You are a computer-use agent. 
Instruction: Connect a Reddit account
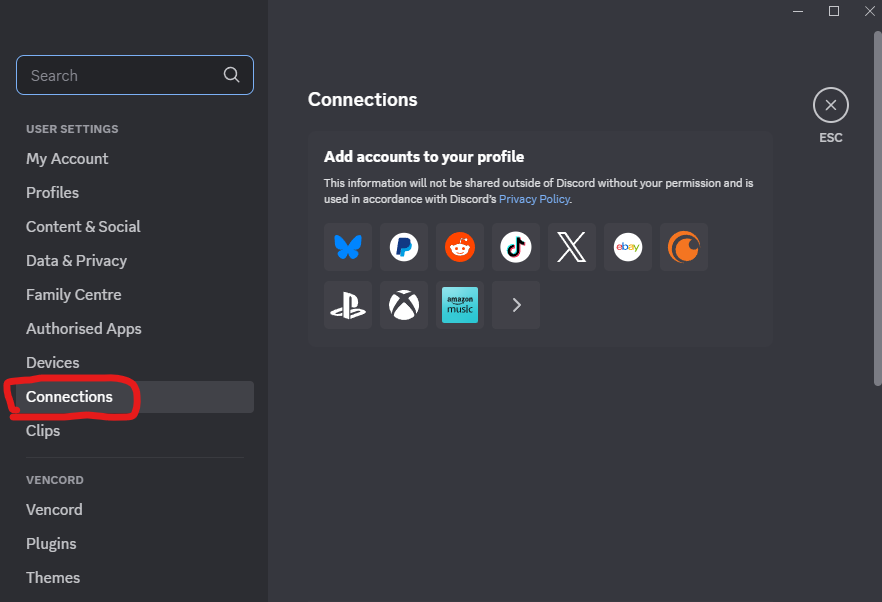[x=460, y=247]
